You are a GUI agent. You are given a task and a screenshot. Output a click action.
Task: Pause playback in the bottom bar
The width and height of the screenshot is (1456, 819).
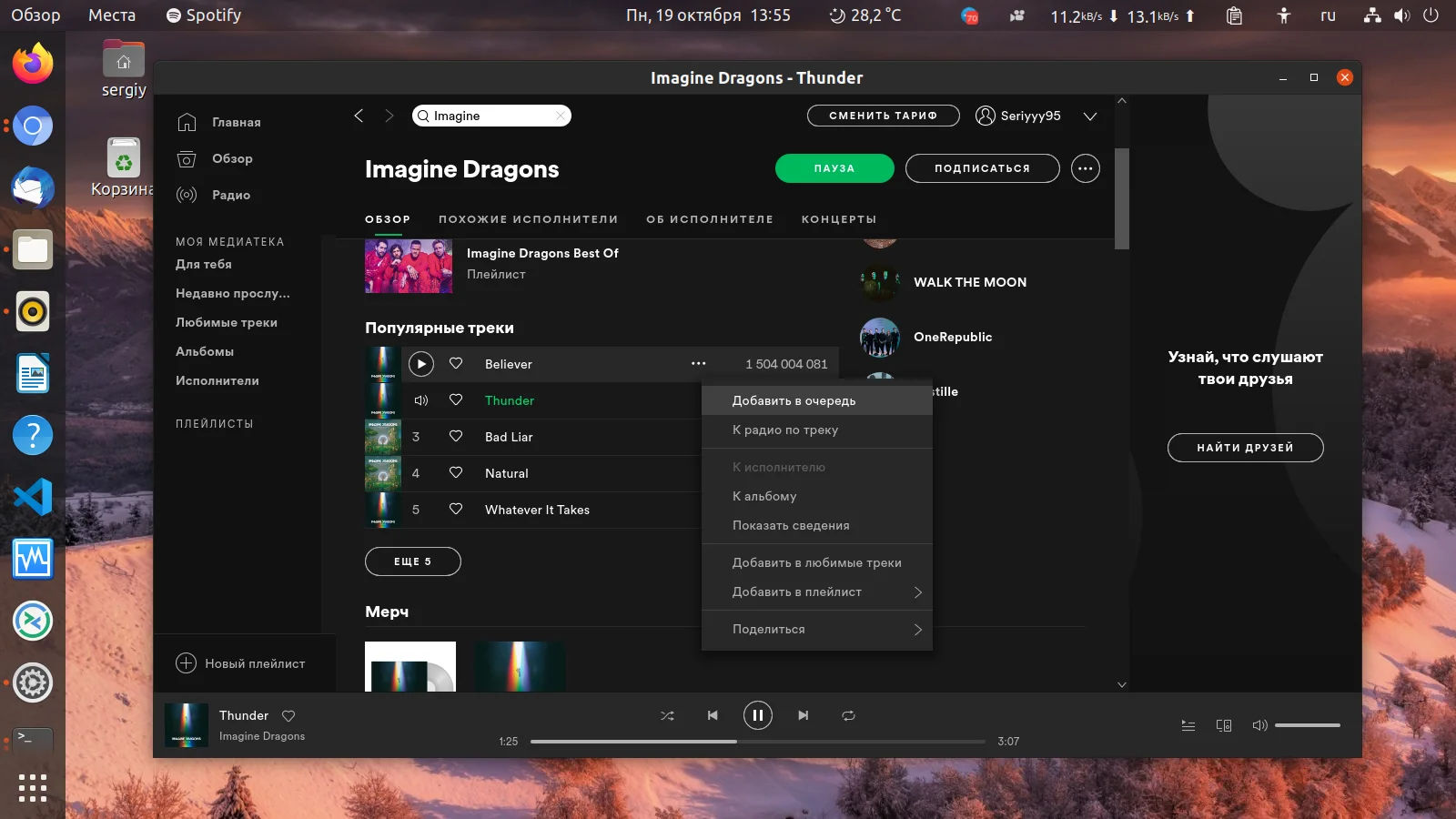757,715
